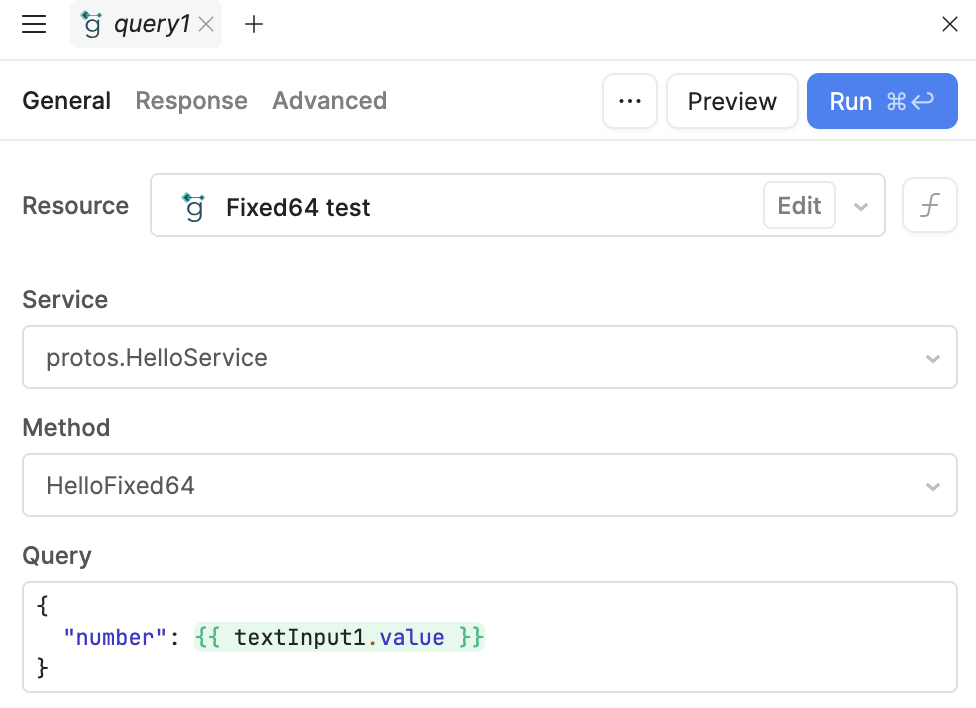Add a new query with plus icon
976x708 pixels.
(254, 24)
